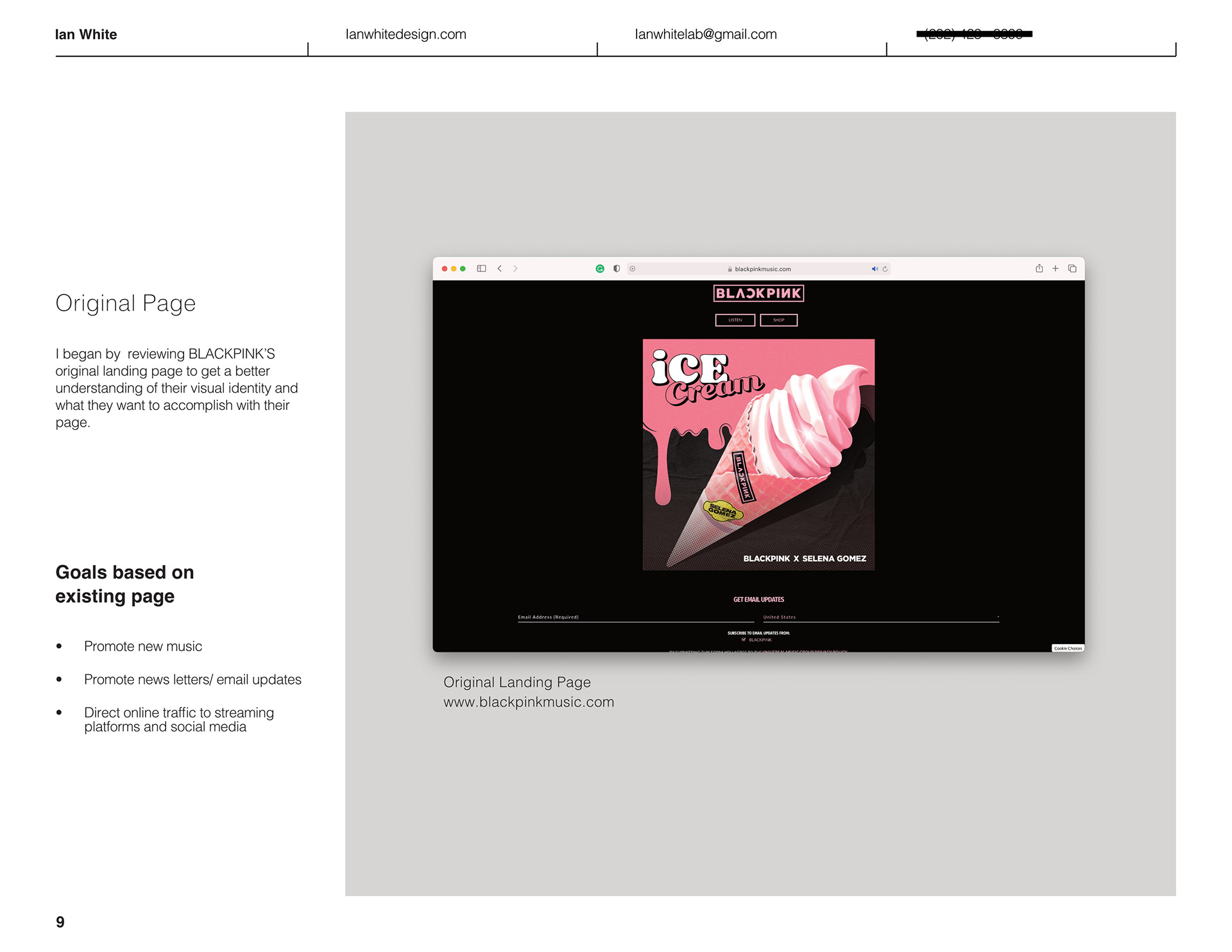The width and height of the screenshot is (1232, 952).
Task: Open a new tab with plus icon
Action: click(1056, 269)
